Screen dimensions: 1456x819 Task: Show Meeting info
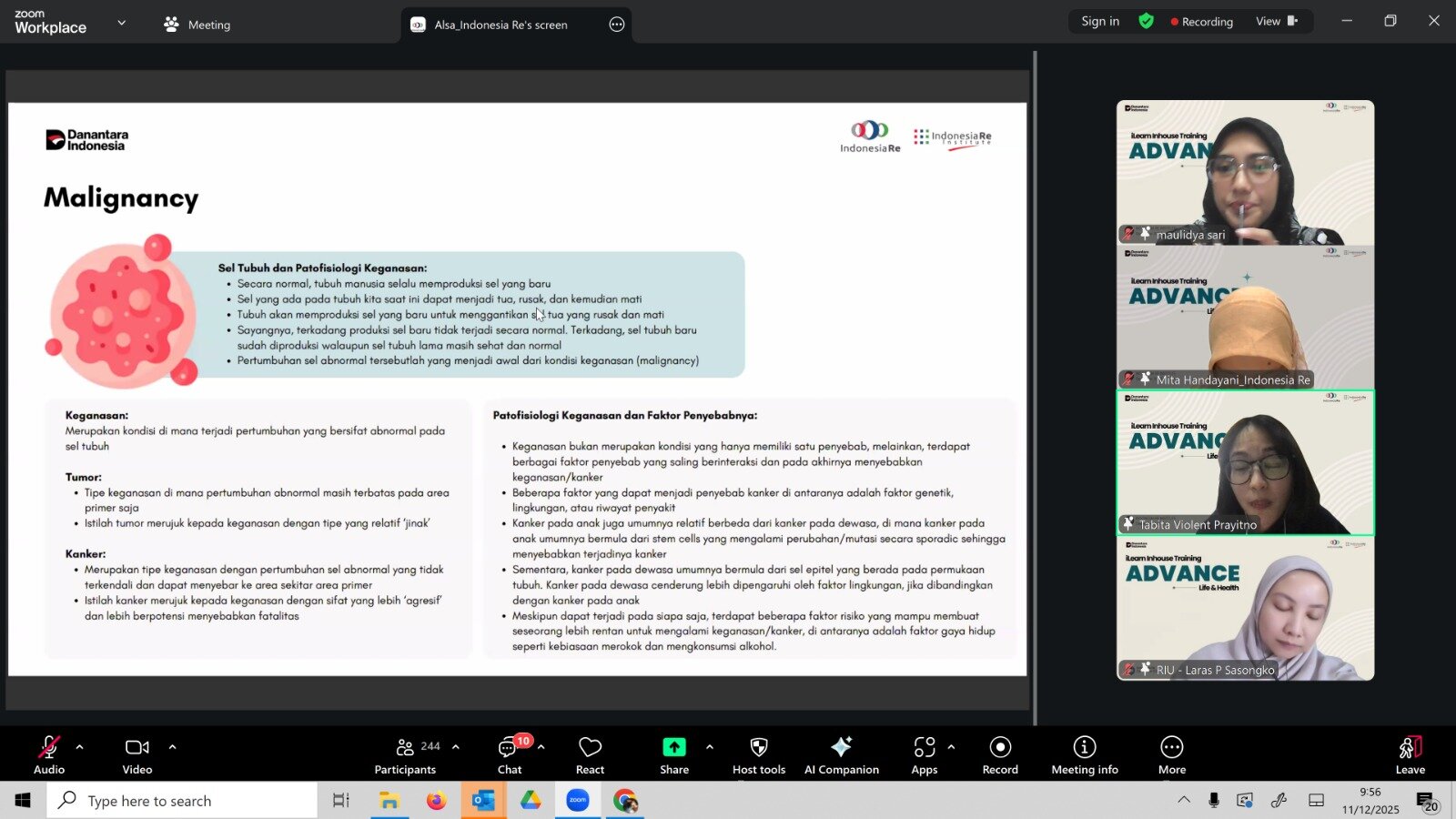(1084, 755)
